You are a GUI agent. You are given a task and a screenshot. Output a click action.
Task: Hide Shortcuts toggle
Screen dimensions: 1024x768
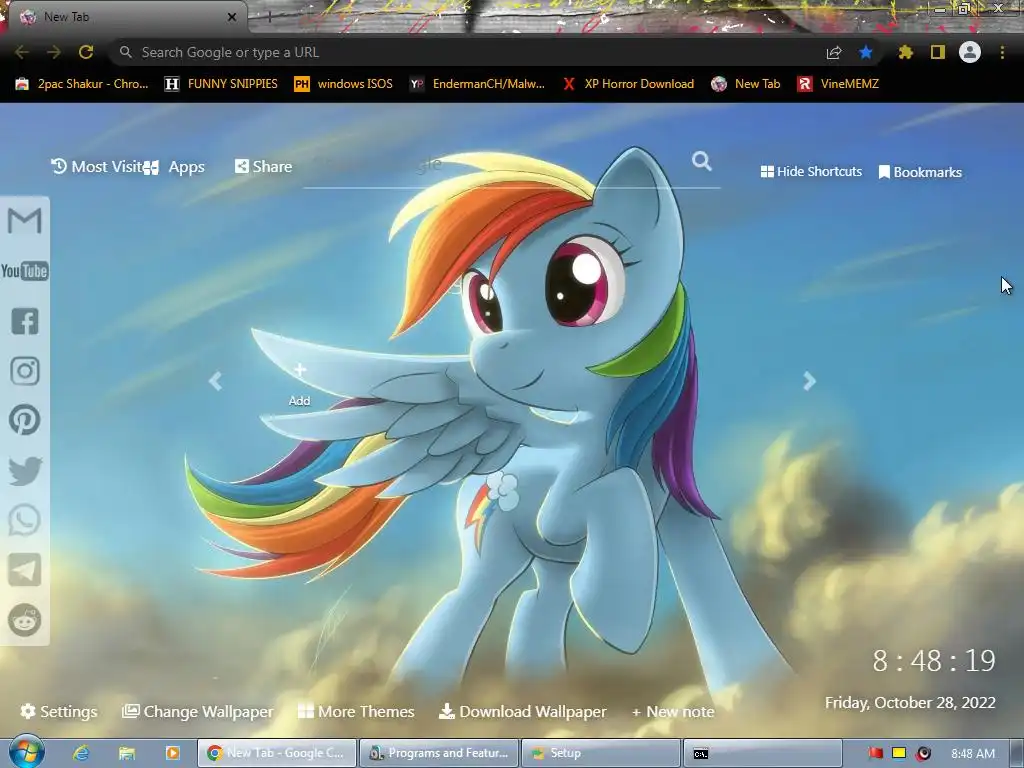[x=811, y=172]
